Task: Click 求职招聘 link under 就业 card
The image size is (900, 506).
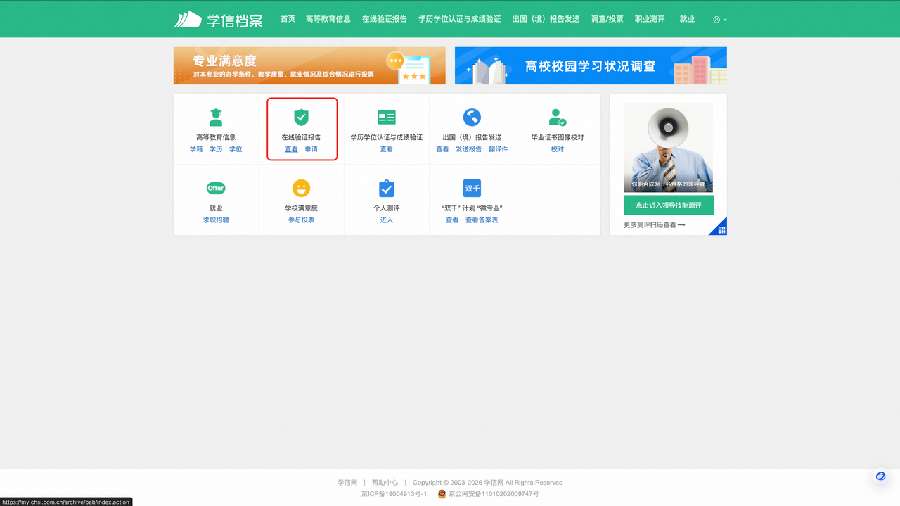Action: tap(216, 220)
